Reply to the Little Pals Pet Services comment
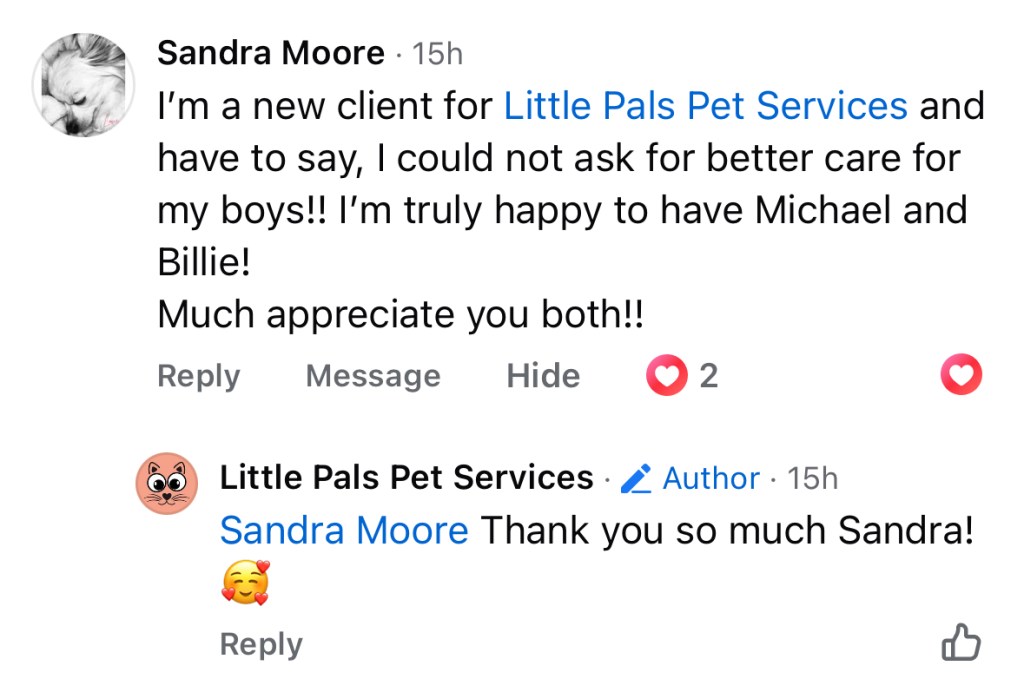The image size is (1024, 679). tap(261, 644)
